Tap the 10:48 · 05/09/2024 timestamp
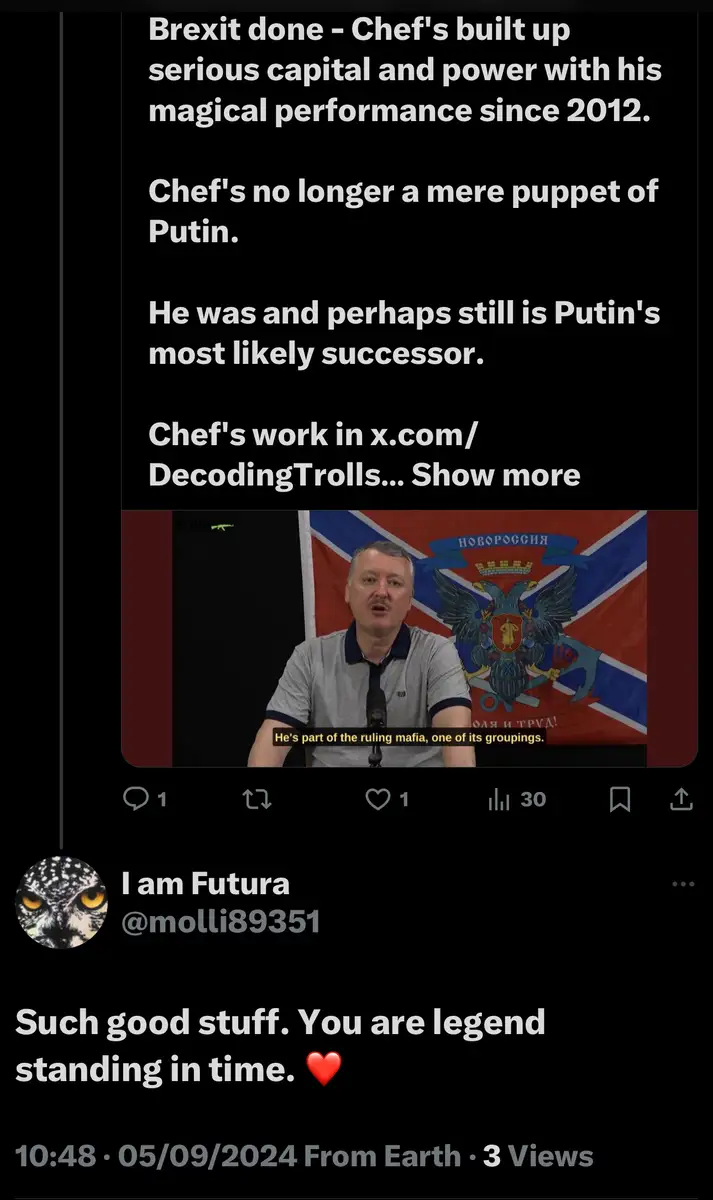The height and width of the screenshot is (1200, 713). (x=156, y=1157)
